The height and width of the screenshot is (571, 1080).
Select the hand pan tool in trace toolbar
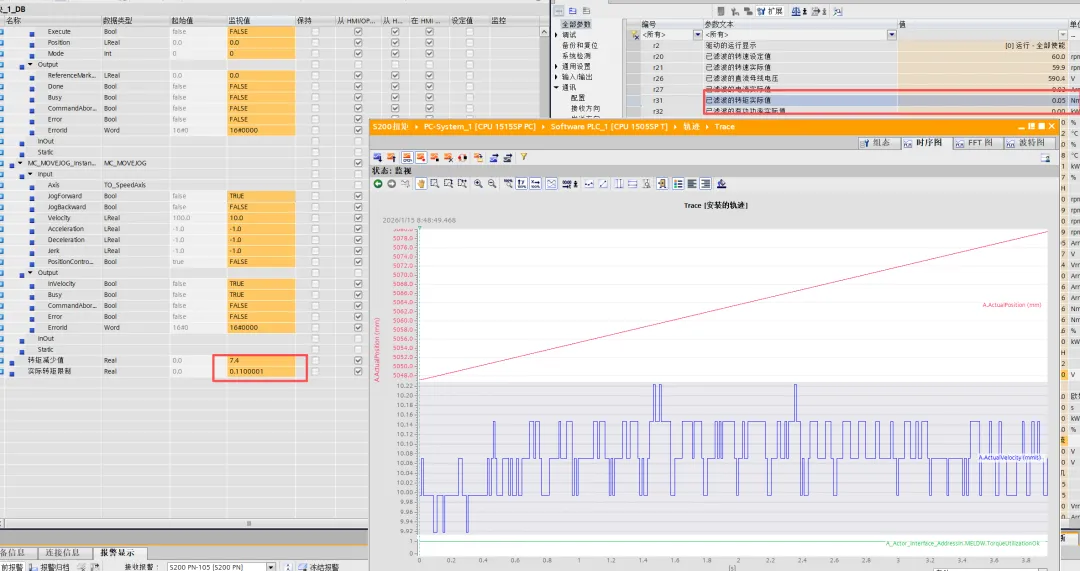pos(421,184)
